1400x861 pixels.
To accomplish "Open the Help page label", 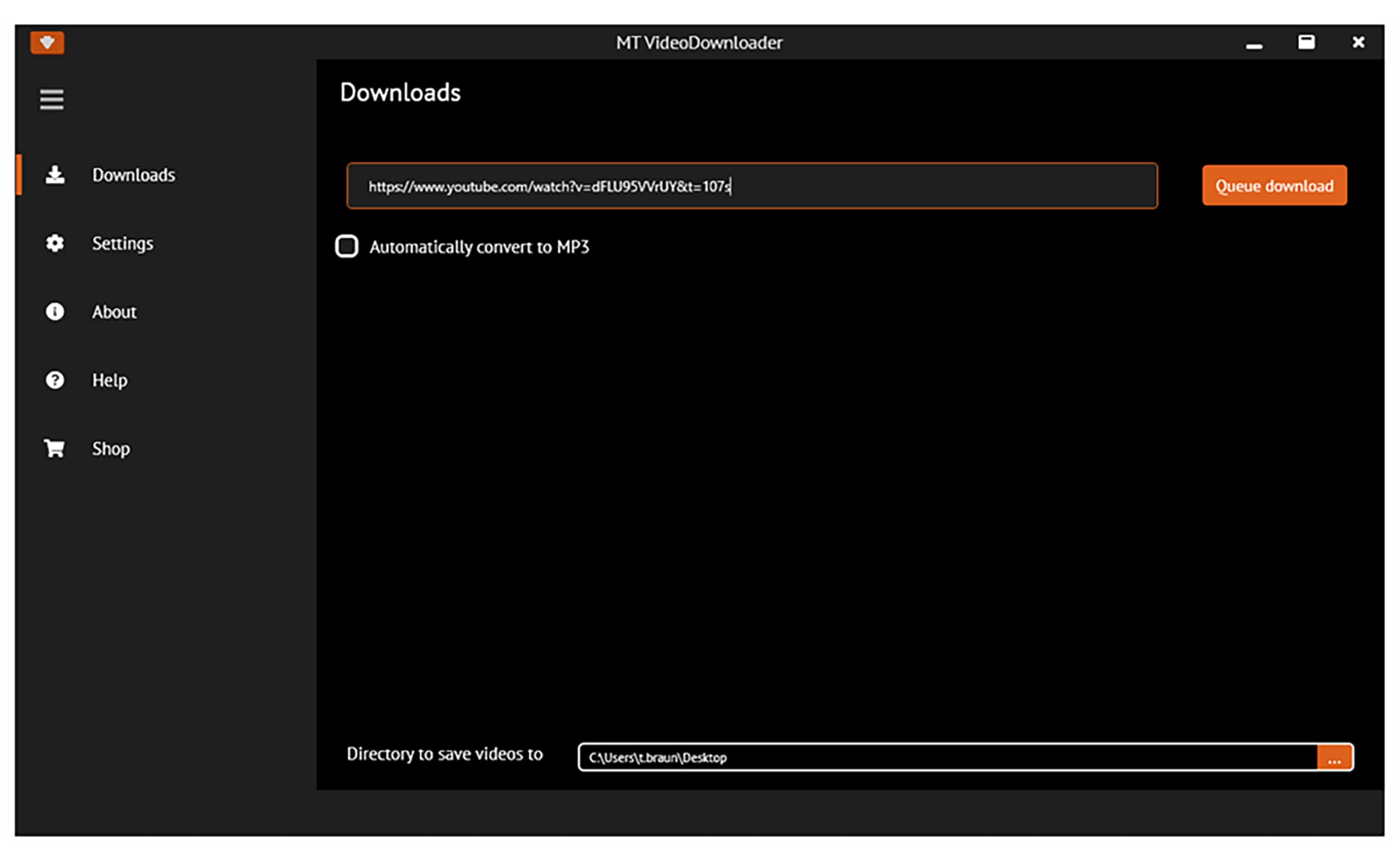I will [x=110, y=380].
